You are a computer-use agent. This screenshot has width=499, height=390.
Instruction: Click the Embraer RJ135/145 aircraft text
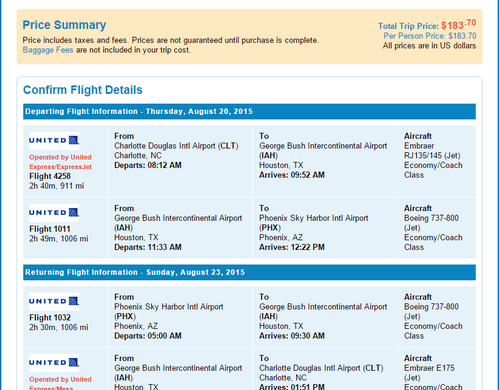432,151
